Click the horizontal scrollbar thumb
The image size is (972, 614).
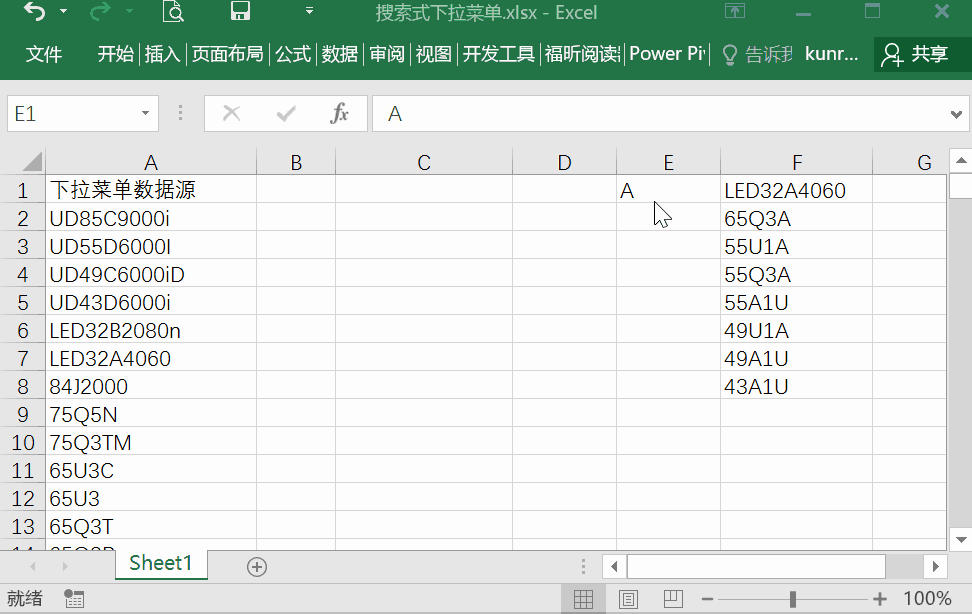[x=756, y=566]
